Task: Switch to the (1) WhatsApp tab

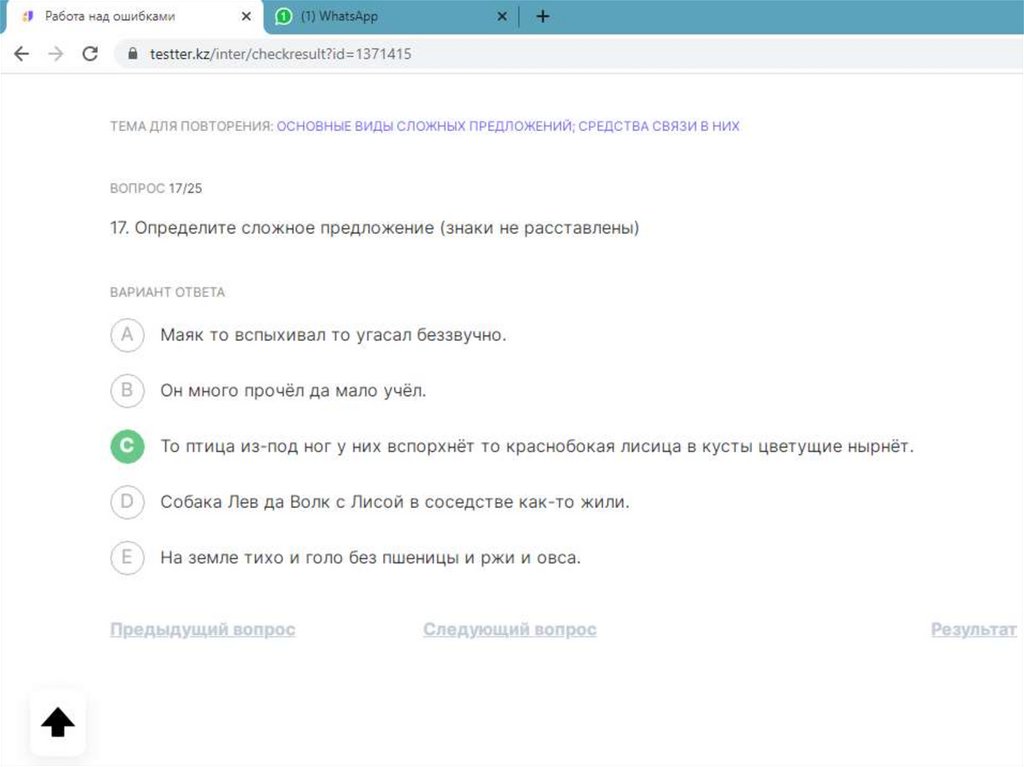Action: pos(391,17)
